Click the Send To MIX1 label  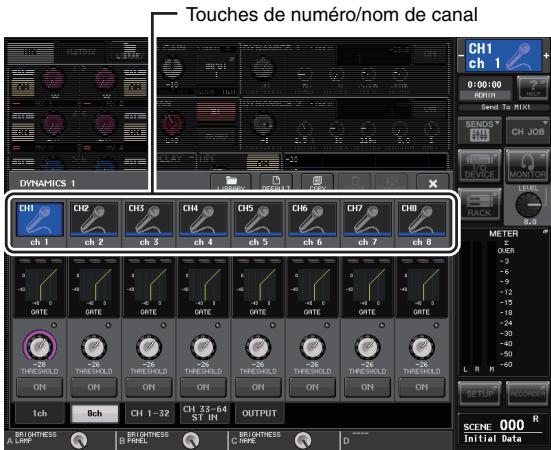click(x=506, y=107)
